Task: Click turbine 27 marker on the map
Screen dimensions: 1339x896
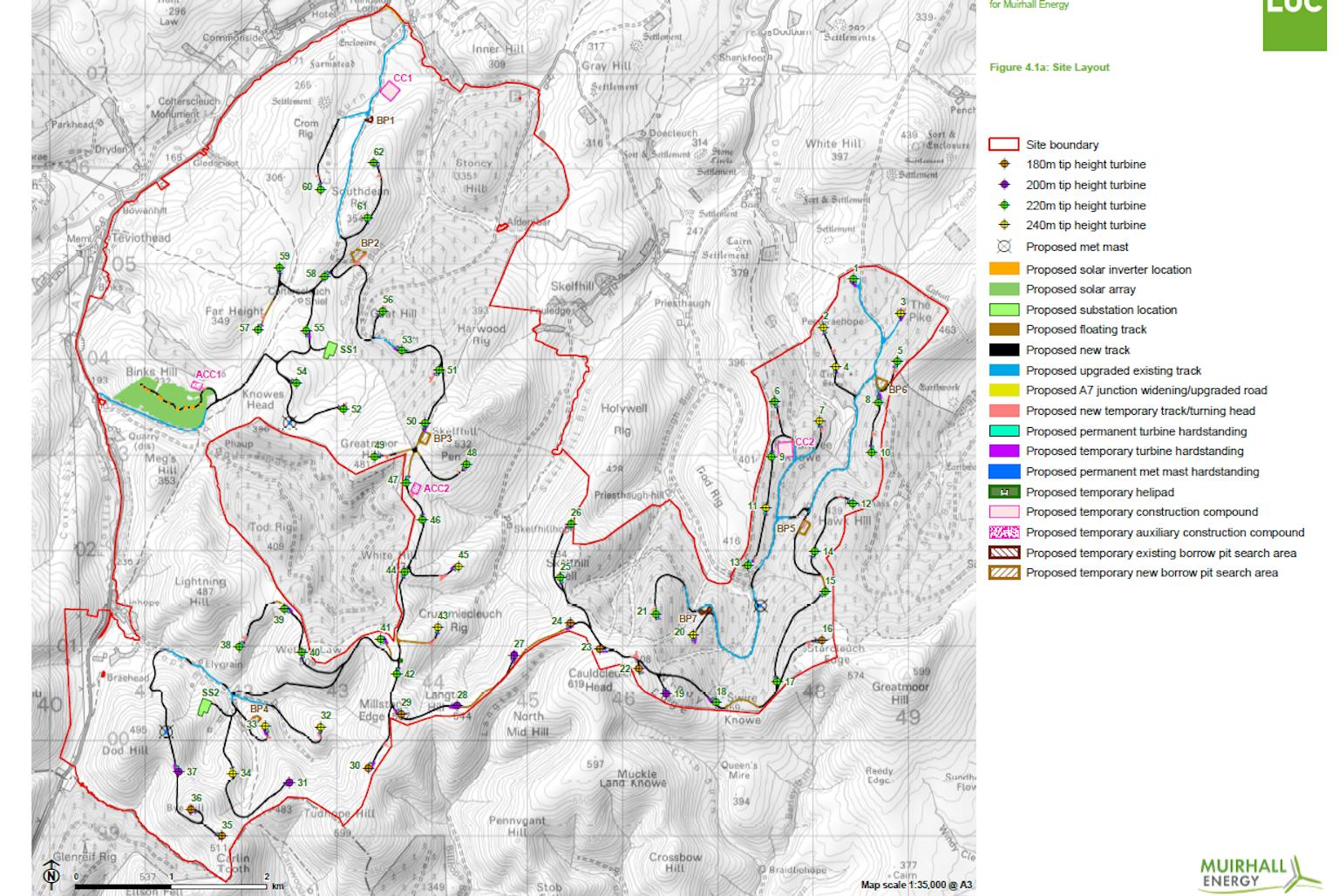Action: tap(514, 655)
